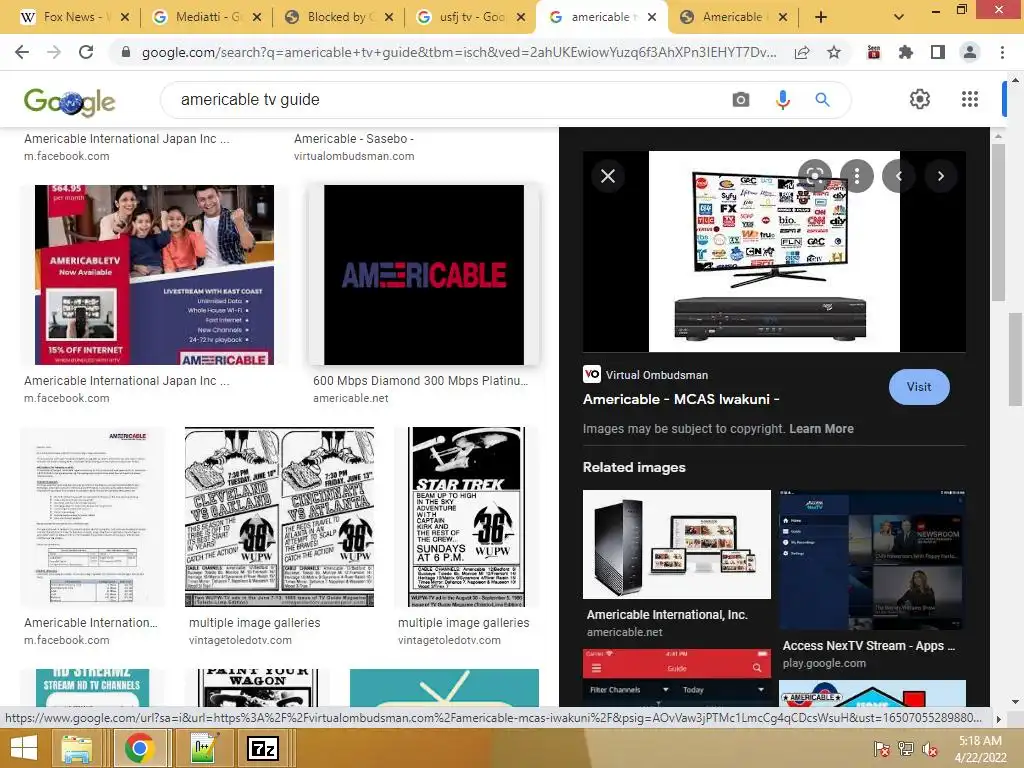Open the Action Center flag icon
The width and height of the screenshot is (1024, 768).
tap(881, 748)
